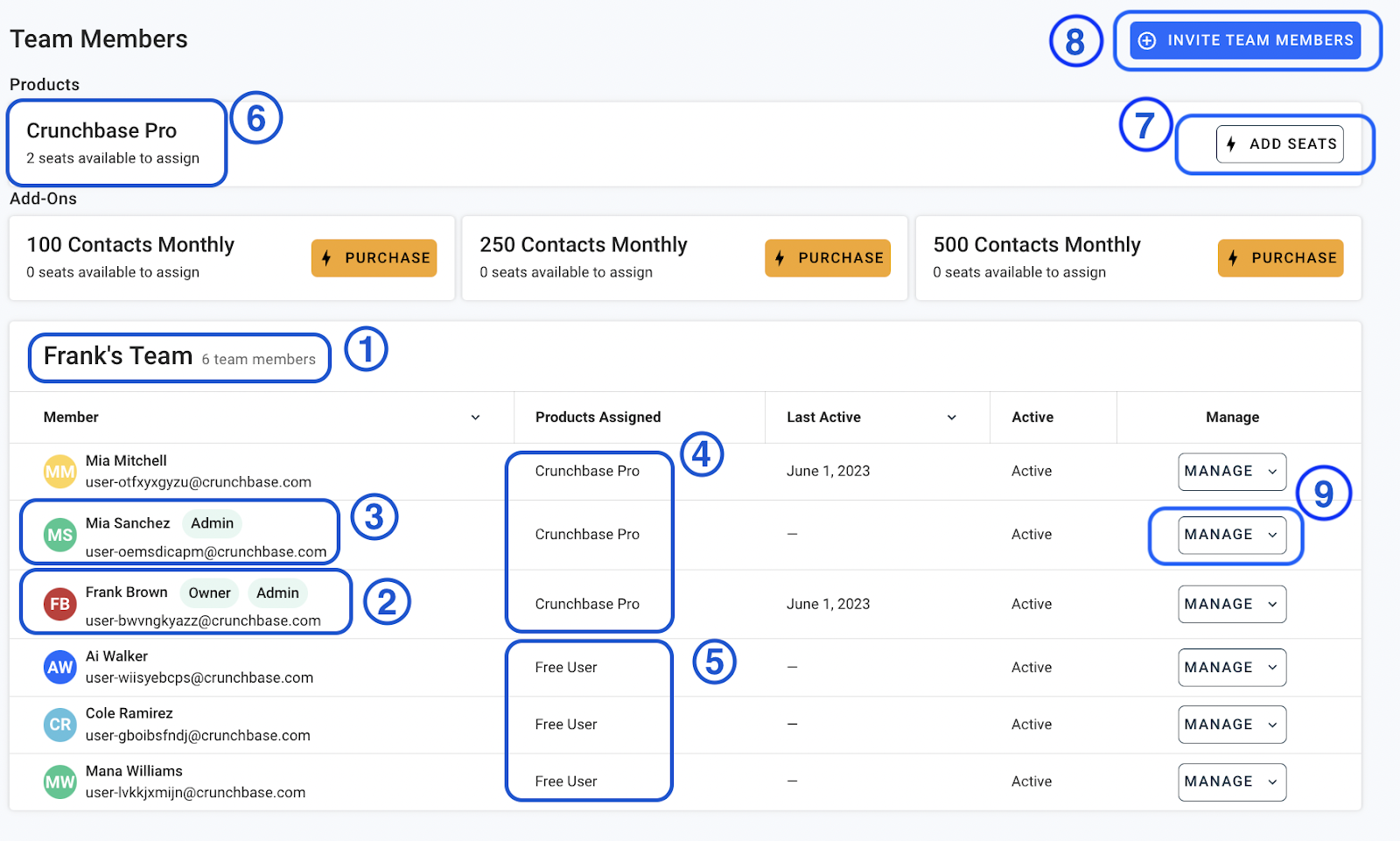Click the Owner badge beside Frank Brown
Viewport: 1400px width, 841px height.
pyautogui.click(x=209, y=593)
